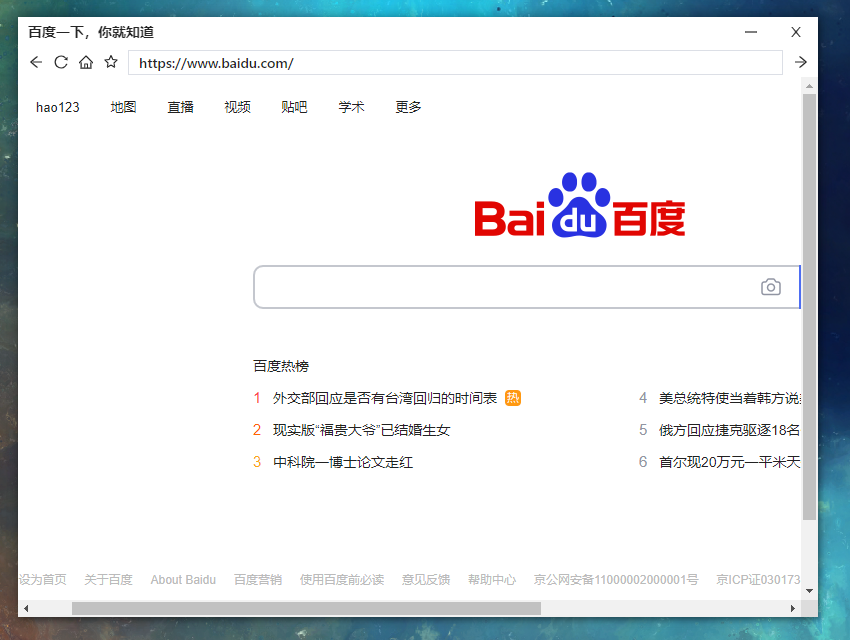This screenshot has width=850, height=640.
Task: Open 视频 in the top navigation
Action: tap(237, 107)
